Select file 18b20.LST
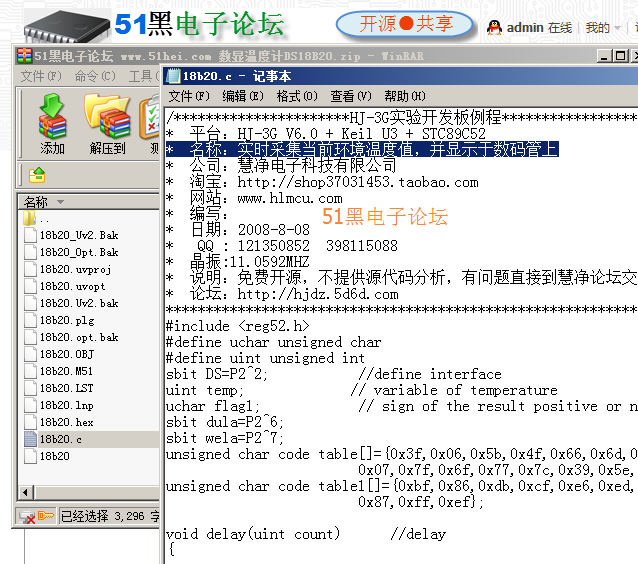The width and height of the screenshot is (638, 564). tap(59, 388)
